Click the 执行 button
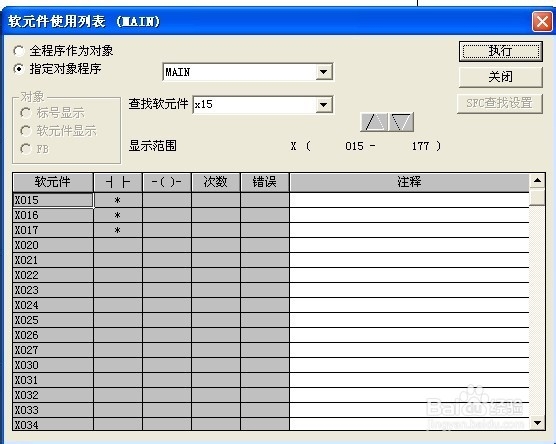The width and height of the screenshot is (556, 444). pyautogui.click(x=501, y=51)
